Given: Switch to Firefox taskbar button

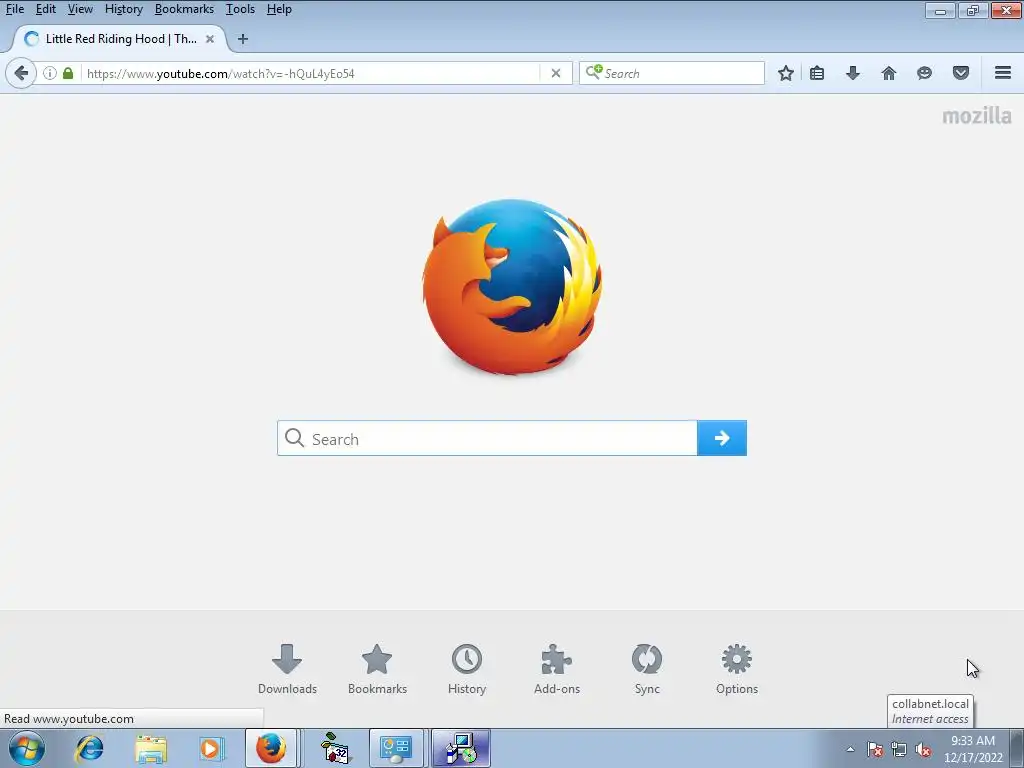Looking at the screenshot, I should coord(270,748).
